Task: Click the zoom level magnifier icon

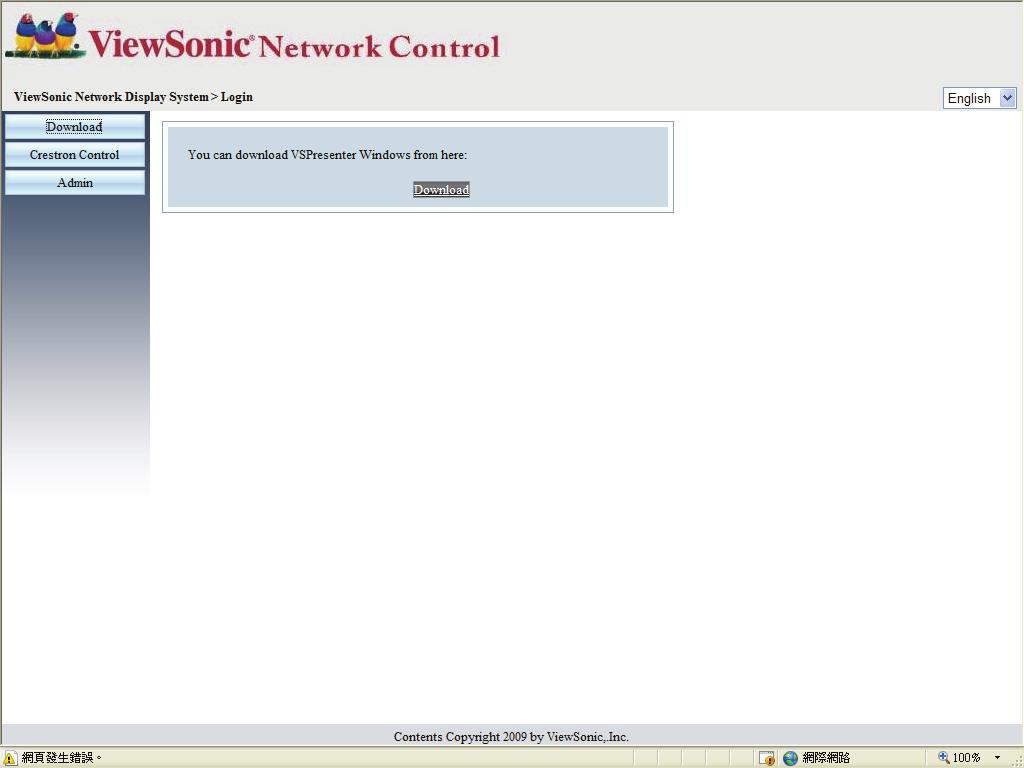Action: (x=944, y=757)
